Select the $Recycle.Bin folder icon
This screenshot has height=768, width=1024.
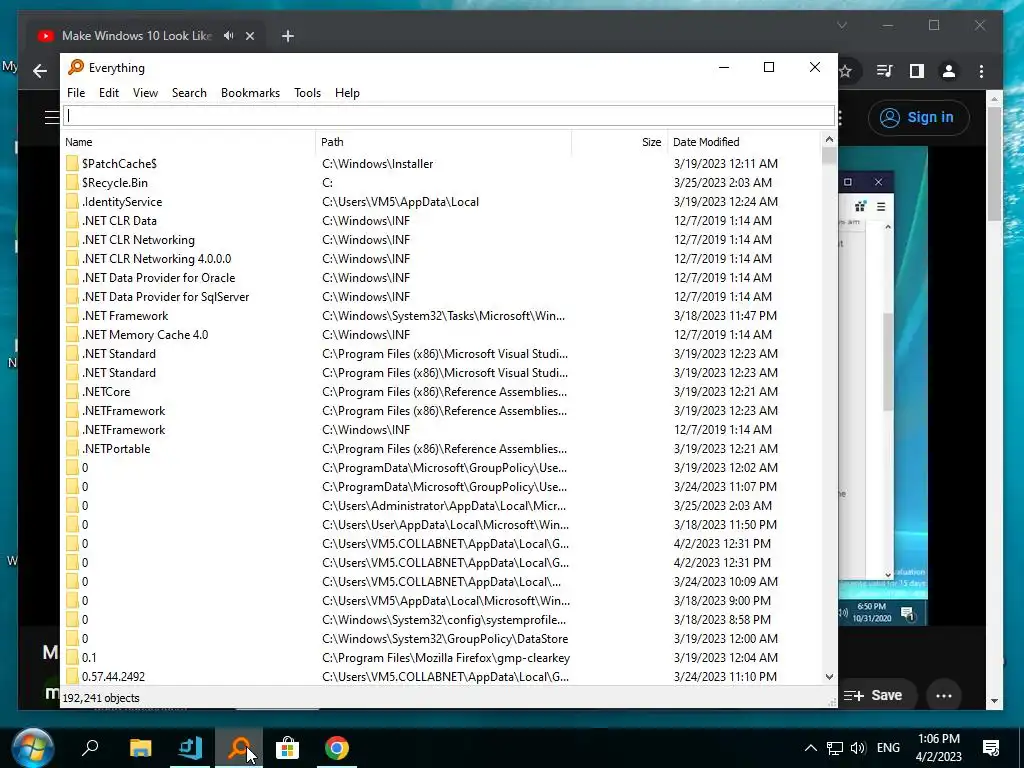(x=72, y=182)
